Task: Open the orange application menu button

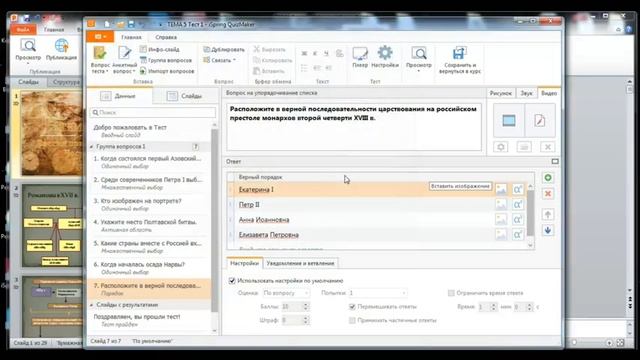Action: click(100, 37)
